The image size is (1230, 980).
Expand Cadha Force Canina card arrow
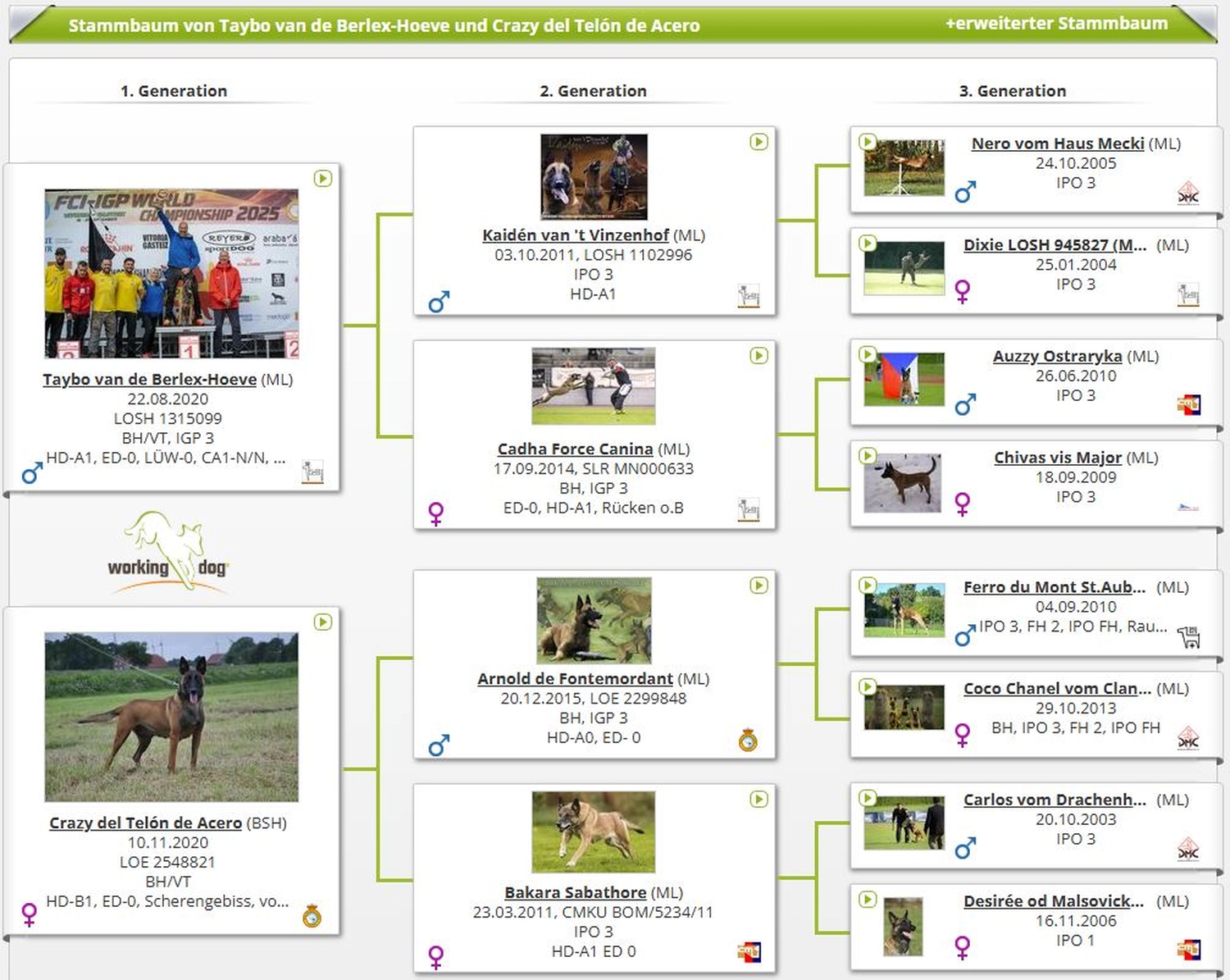point(758,356)
